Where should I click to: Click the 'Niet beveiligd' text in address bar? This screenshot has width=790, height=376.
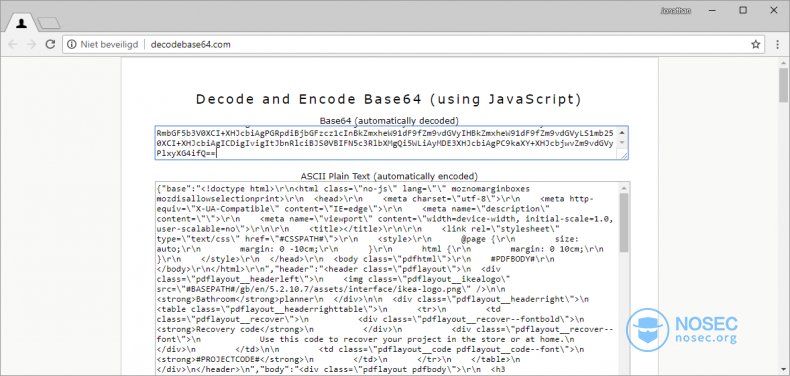pos(109,44)
